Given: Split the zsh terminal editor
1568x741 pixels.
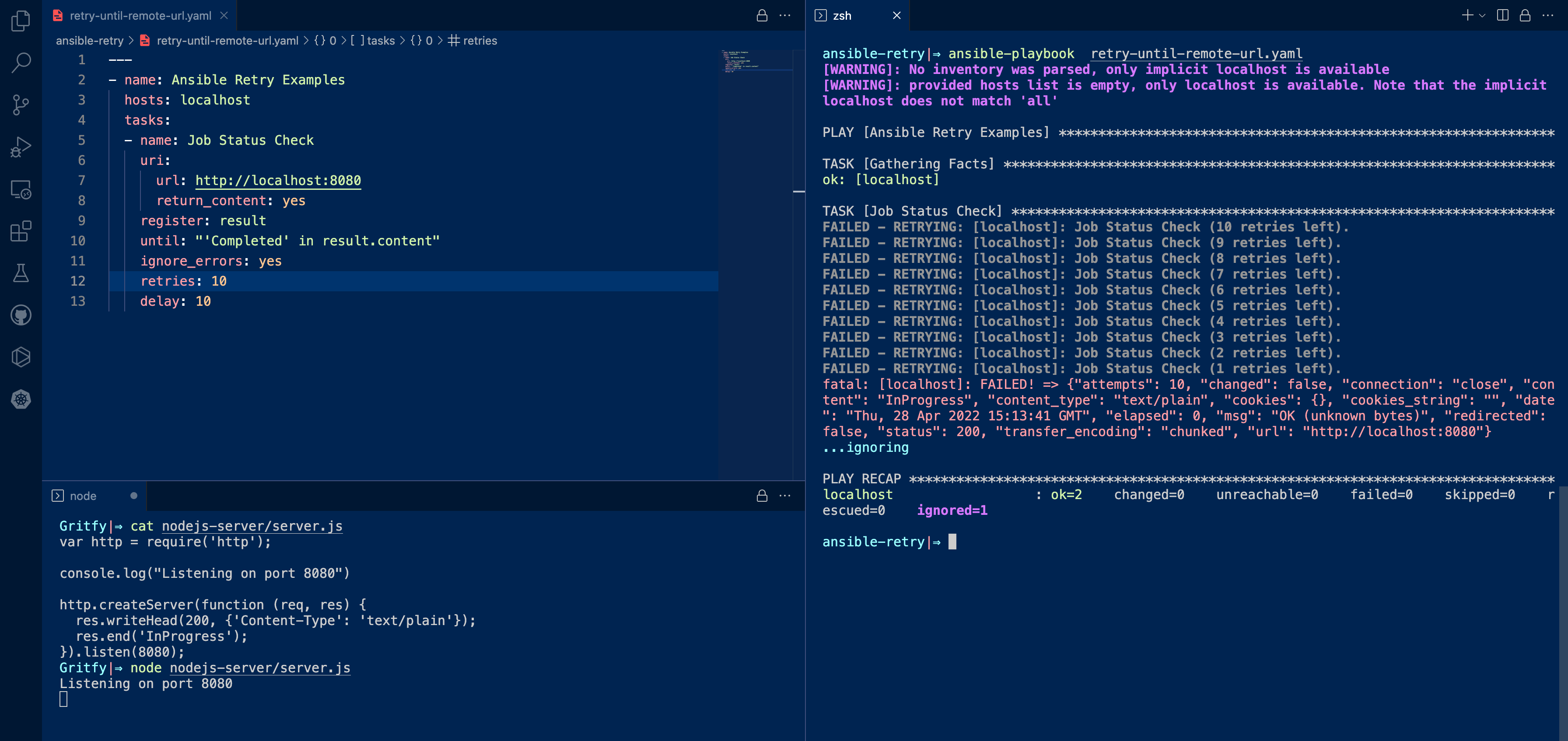Looking at the screenshot, I should click(1502, 15).
